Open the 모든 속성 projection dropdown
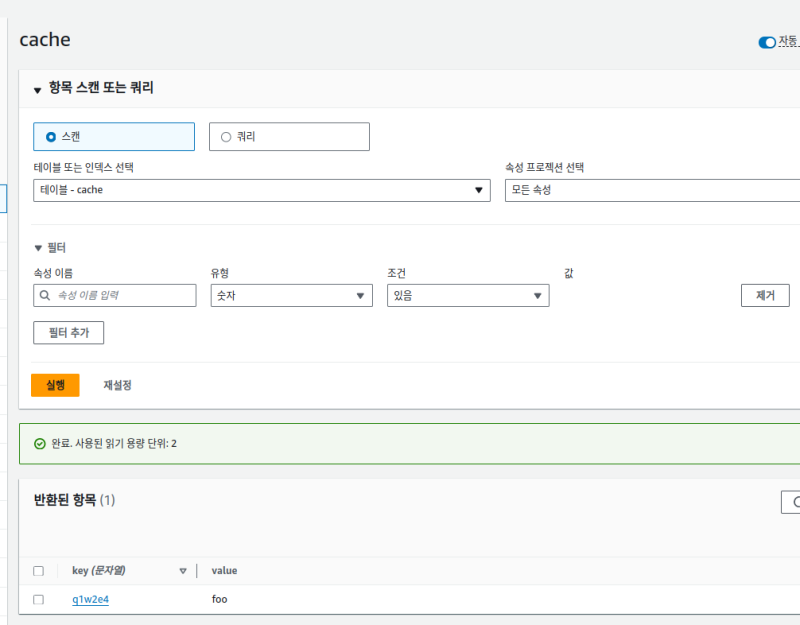 (x=652, y=190)
